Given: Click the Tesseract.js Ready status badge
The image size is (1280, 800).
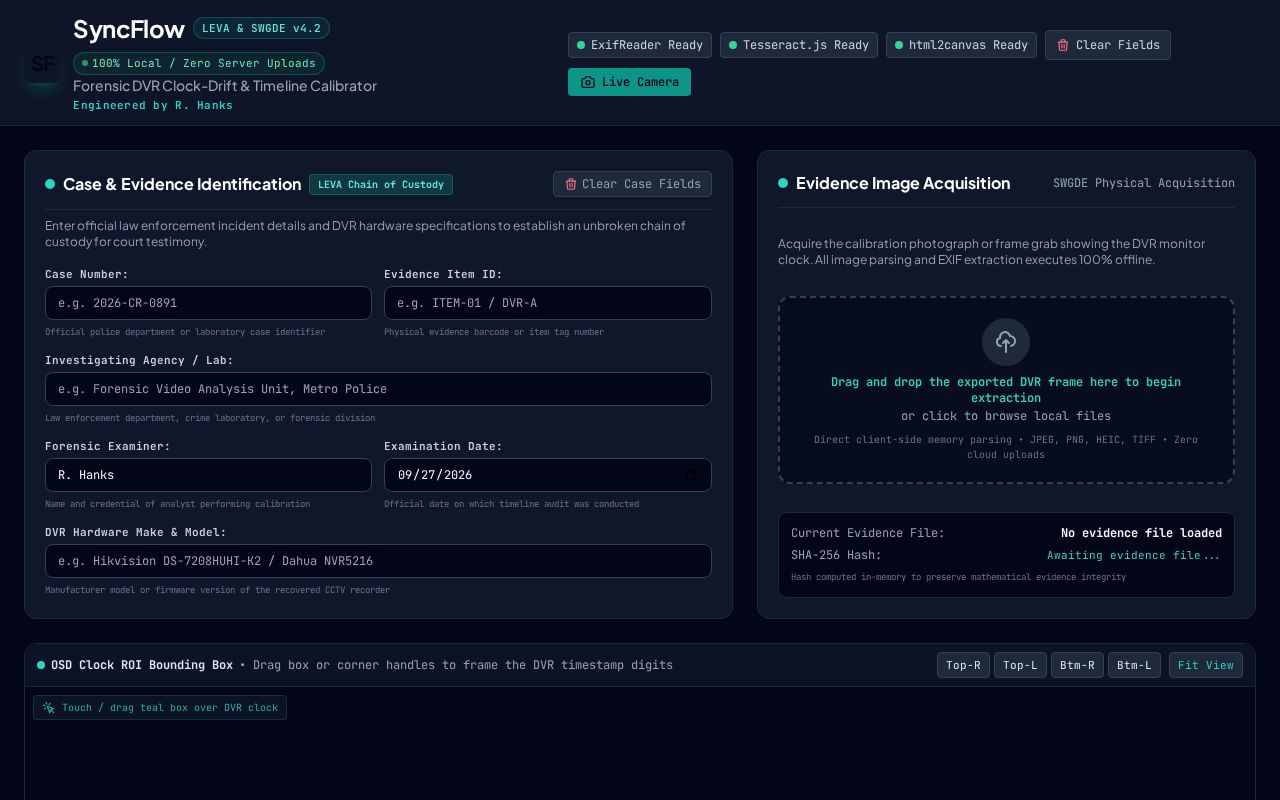Looking at the screenshot, I should pos(799,45).
